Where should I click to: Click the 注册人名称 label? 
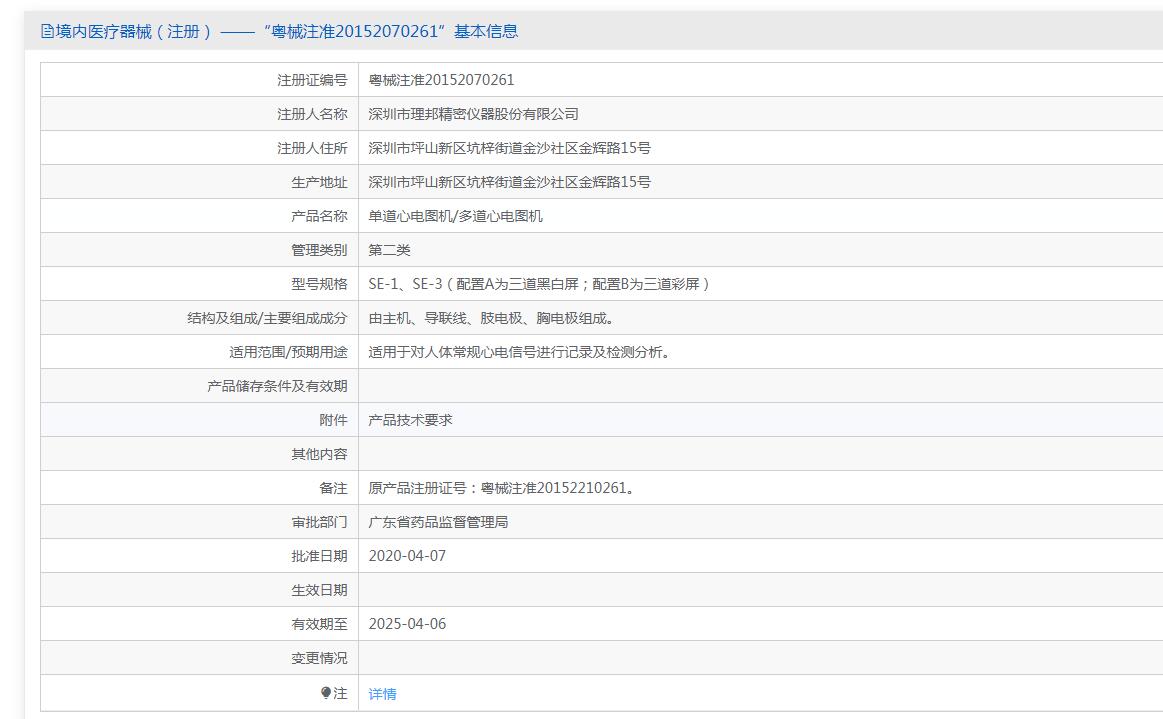[312, 114]
